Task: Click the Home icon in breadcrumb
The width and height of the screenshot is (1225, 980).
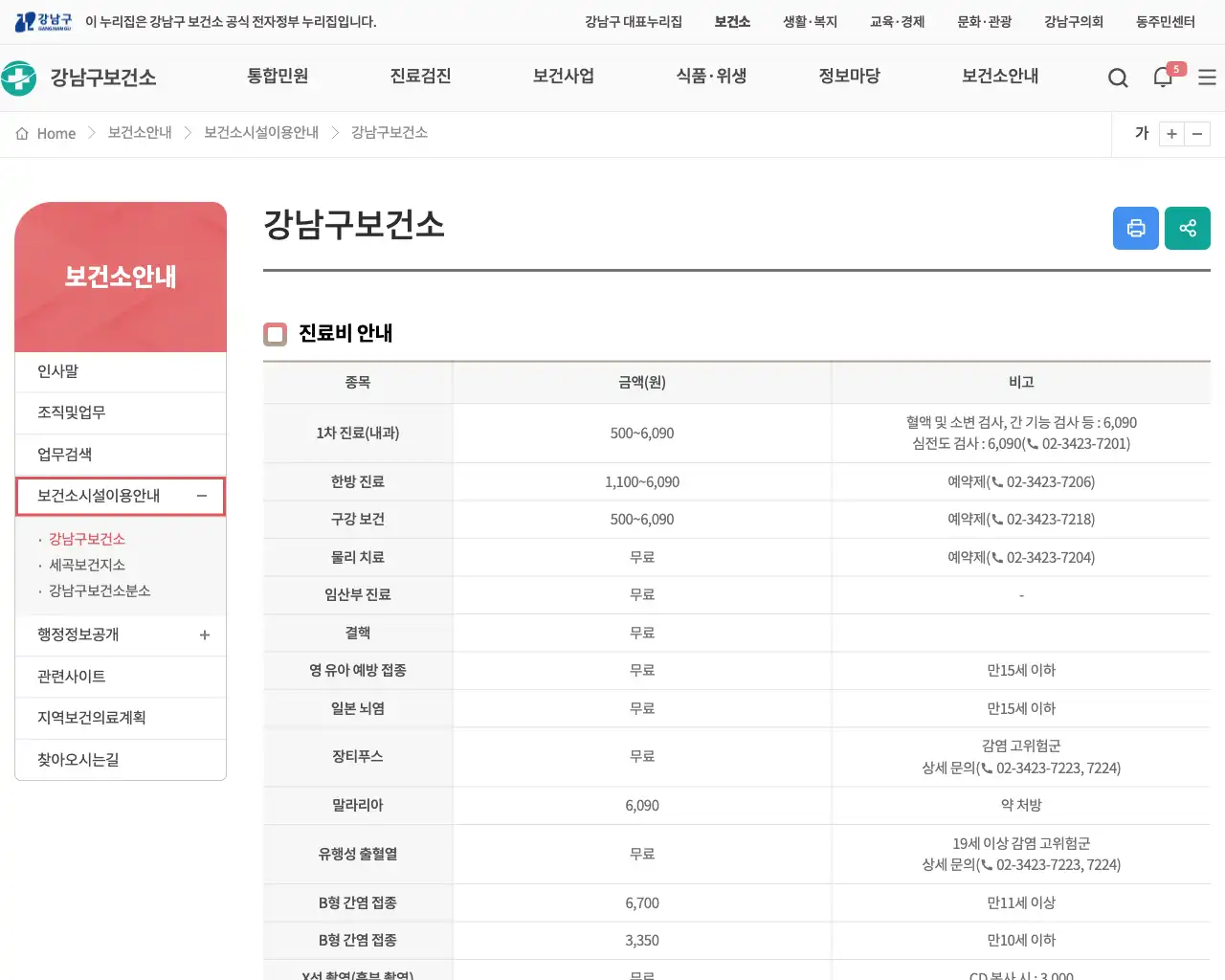Action: click(x=22, y=133)
